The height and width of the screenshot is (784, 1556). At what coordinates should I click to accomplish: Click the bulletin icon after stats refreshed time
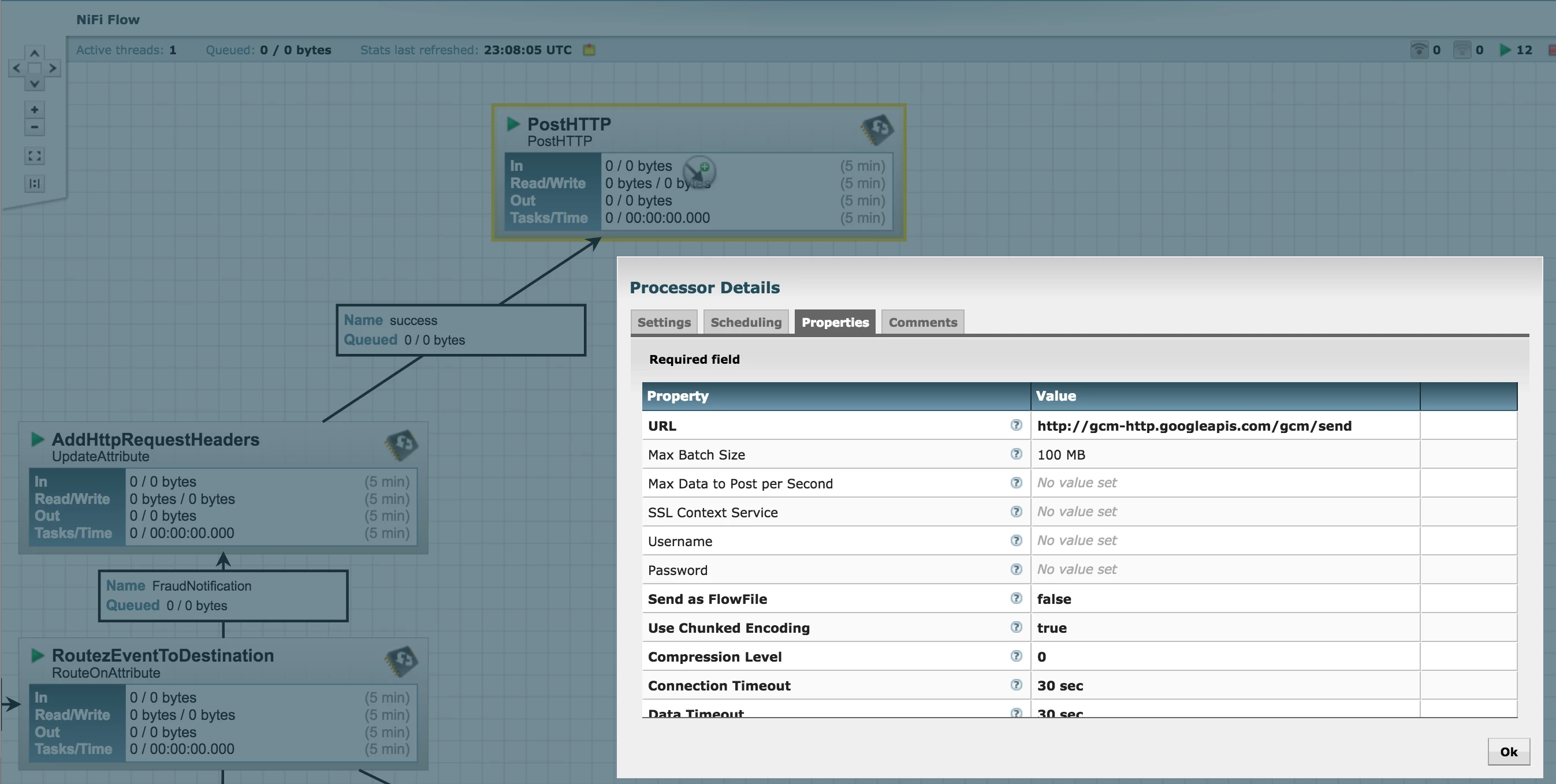click(589, 50)
